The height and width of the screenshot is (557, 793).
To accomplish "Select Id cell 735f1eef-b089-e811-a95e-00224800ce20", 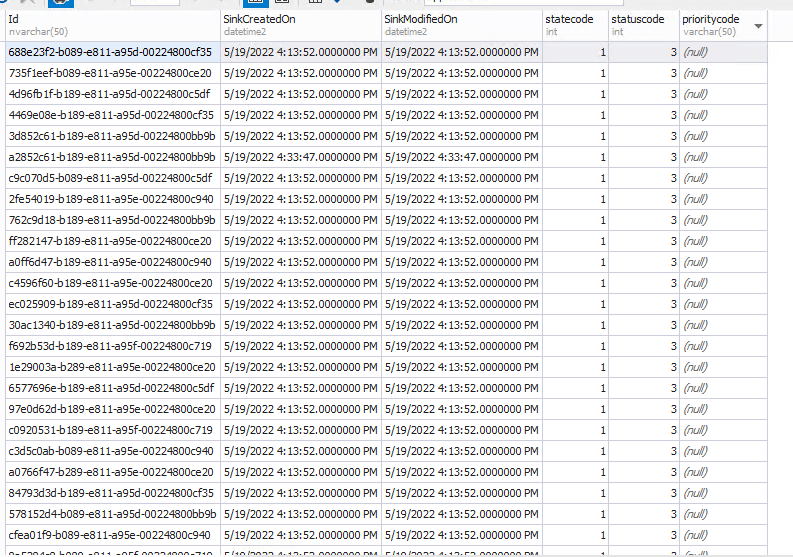I will click(x=113, y=73).
